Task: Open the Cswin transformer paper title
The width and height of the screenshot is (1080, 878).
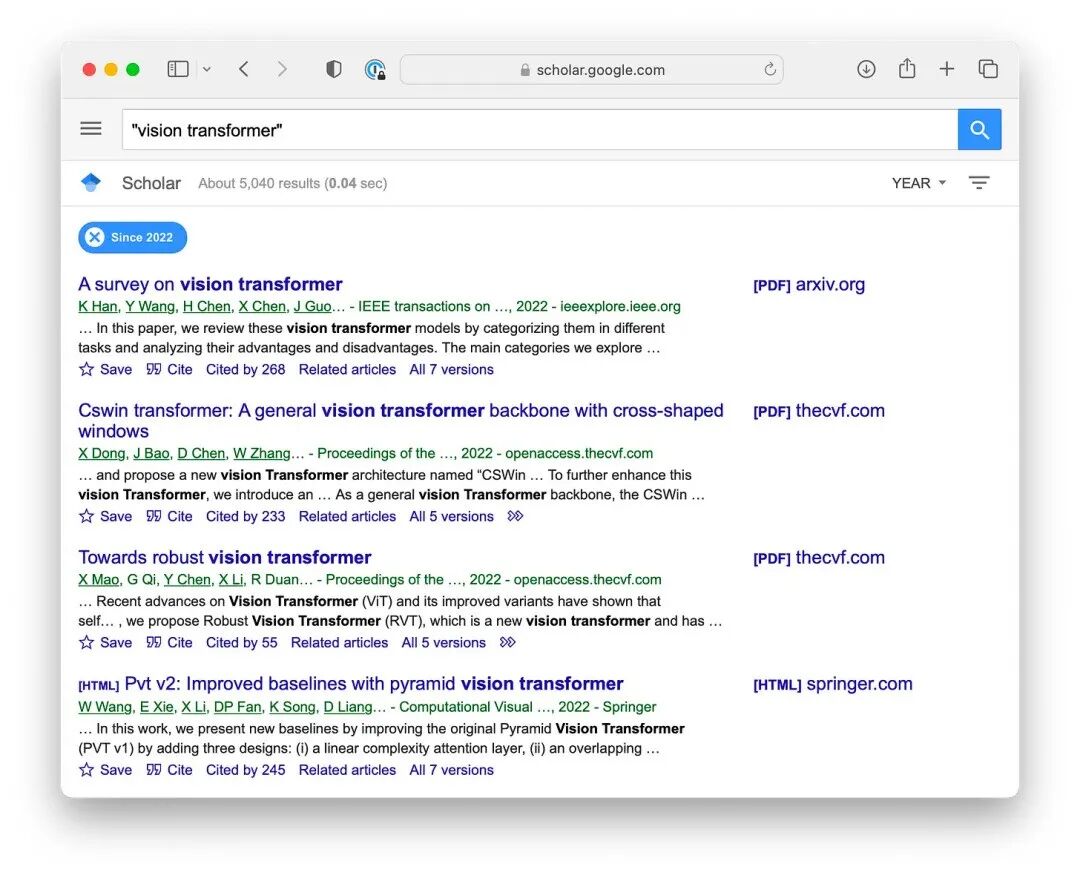Action: pyautogui.click(x=400, y=421)
